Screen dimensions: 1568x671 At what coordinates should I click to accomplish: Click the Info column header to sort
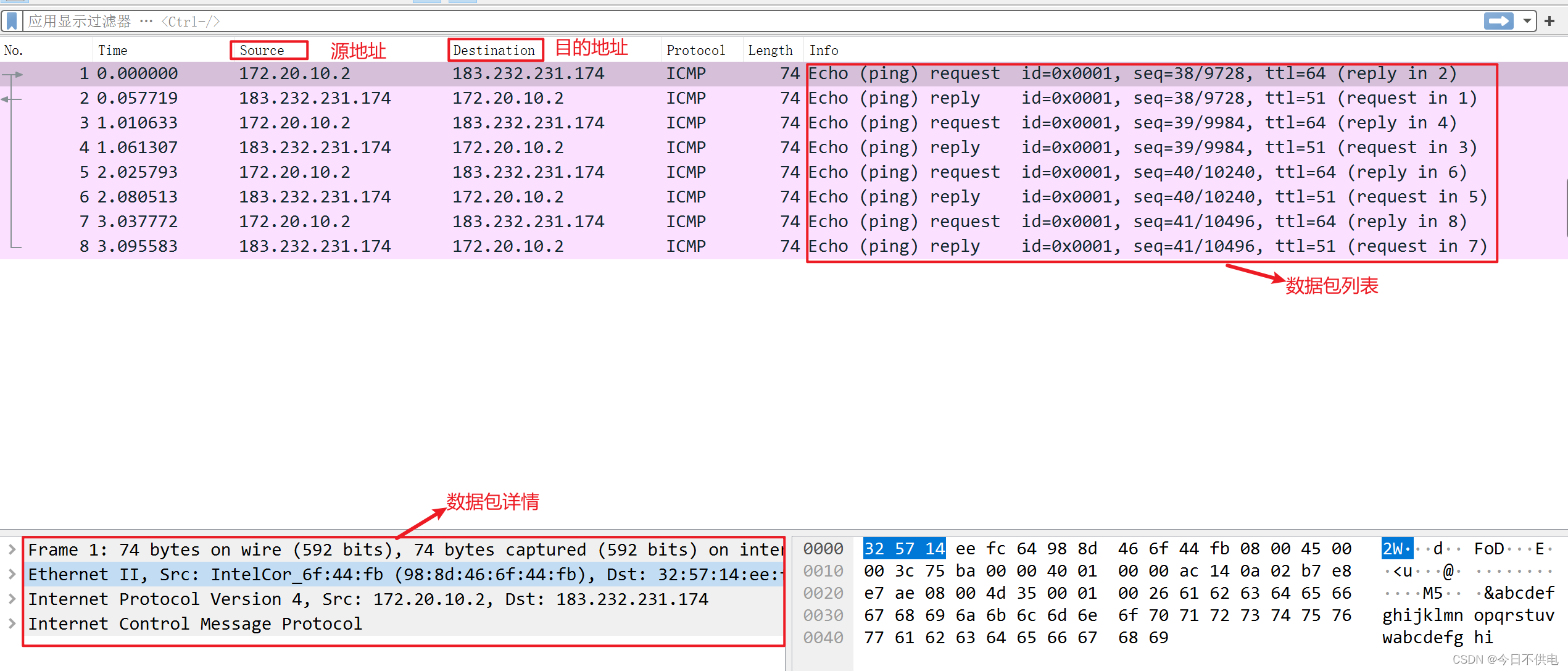[825, 50]
